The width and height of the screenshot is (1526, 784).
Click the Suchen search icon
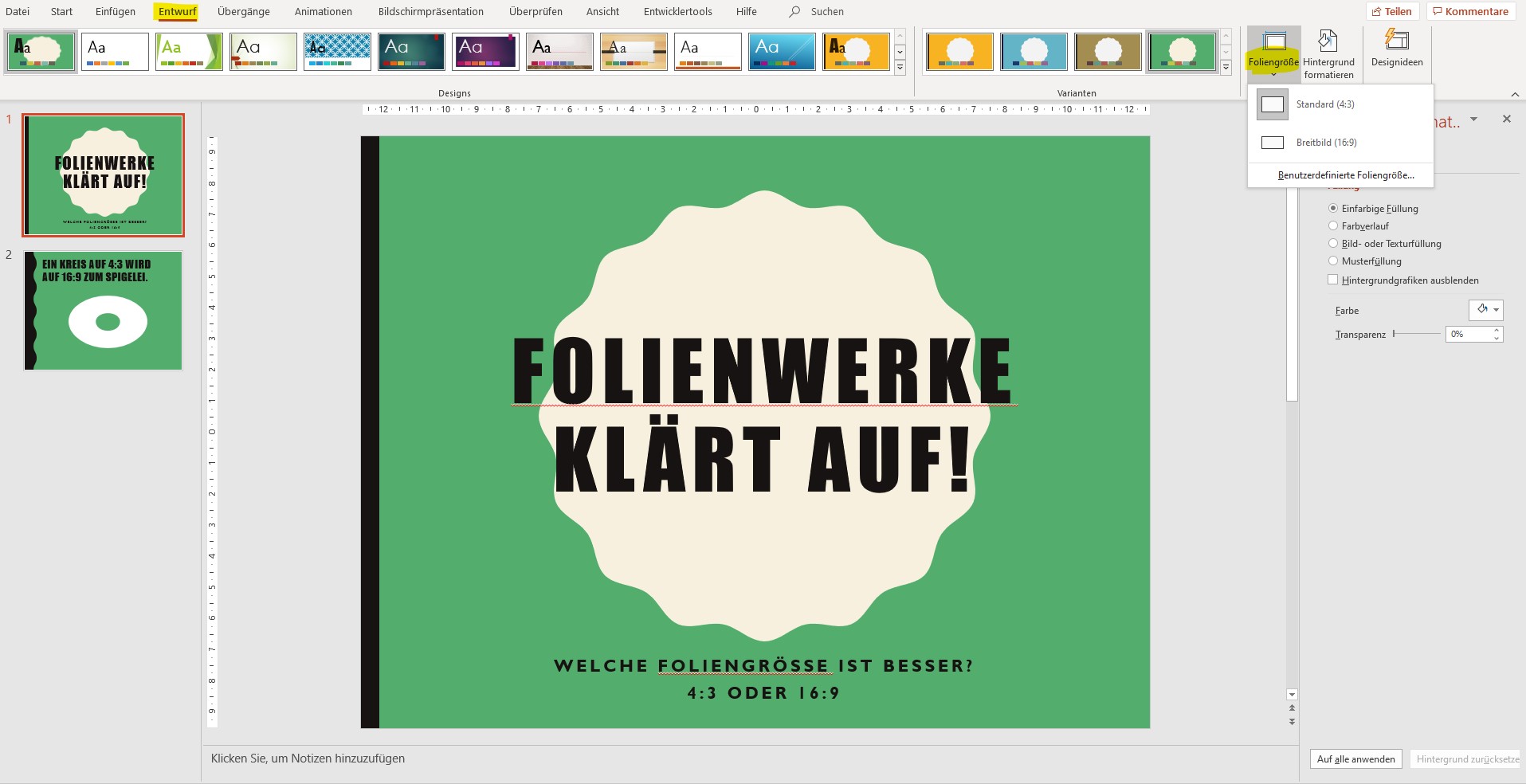tap(794, 12)
